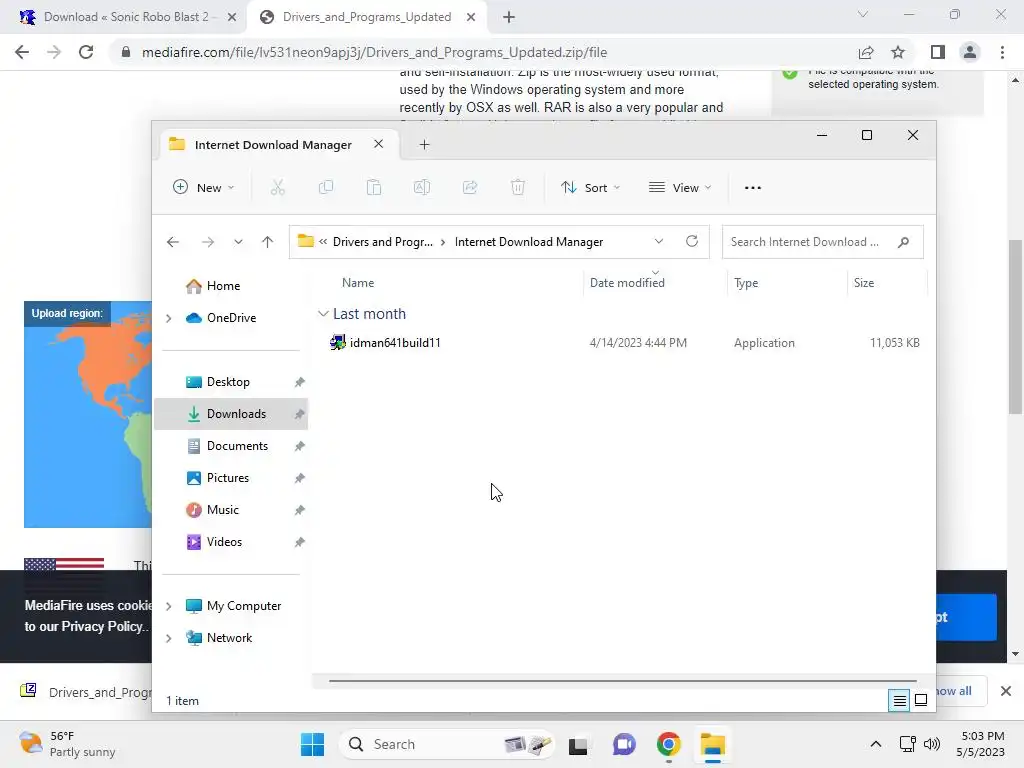The width and height of the screenshot is (1024, 768).
Task: Close the Drivers_and_Programs_Updated Chrome tab
Action: point(471,17)
